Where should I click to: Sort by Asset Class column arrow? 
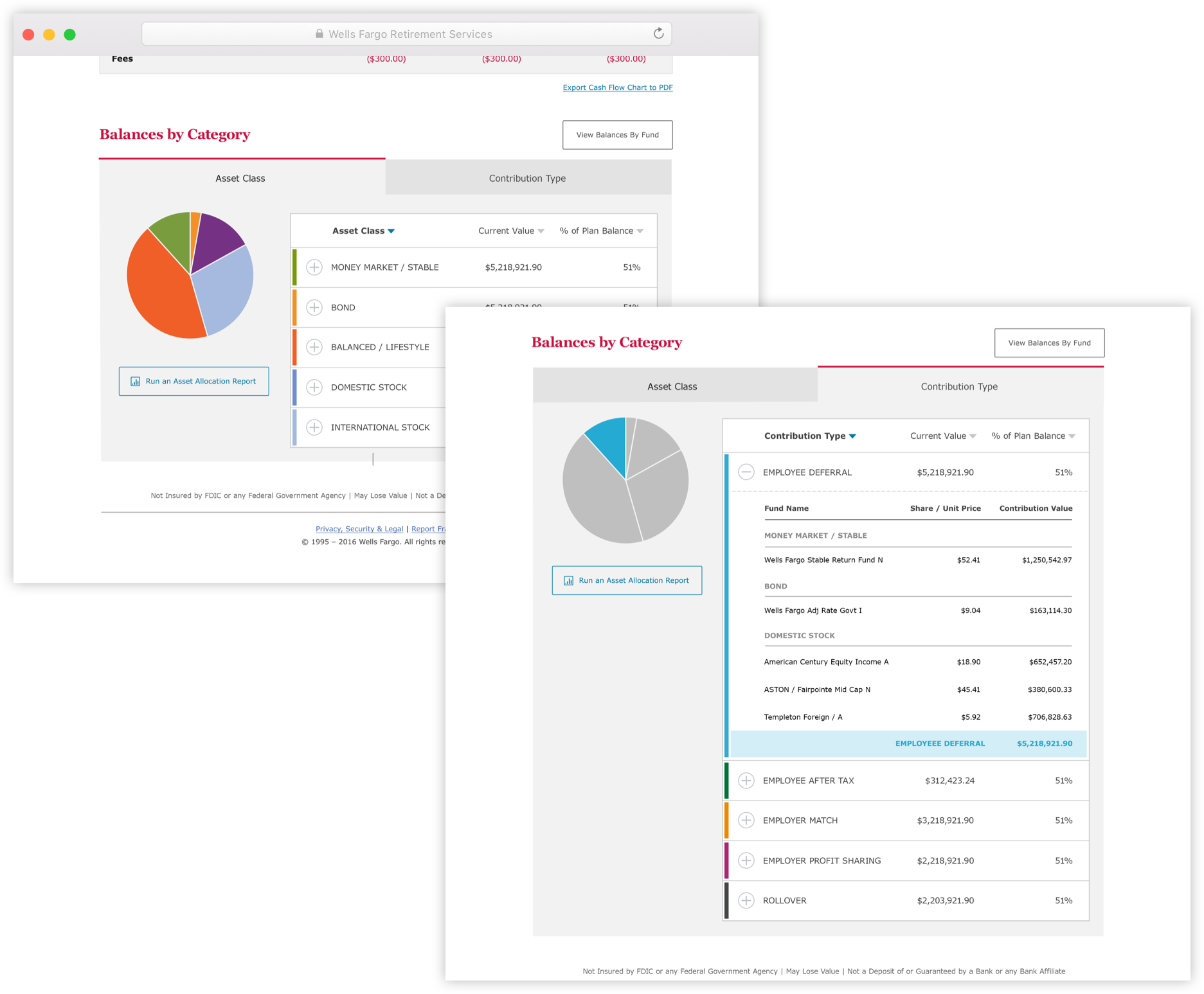(x=391, y=231)
